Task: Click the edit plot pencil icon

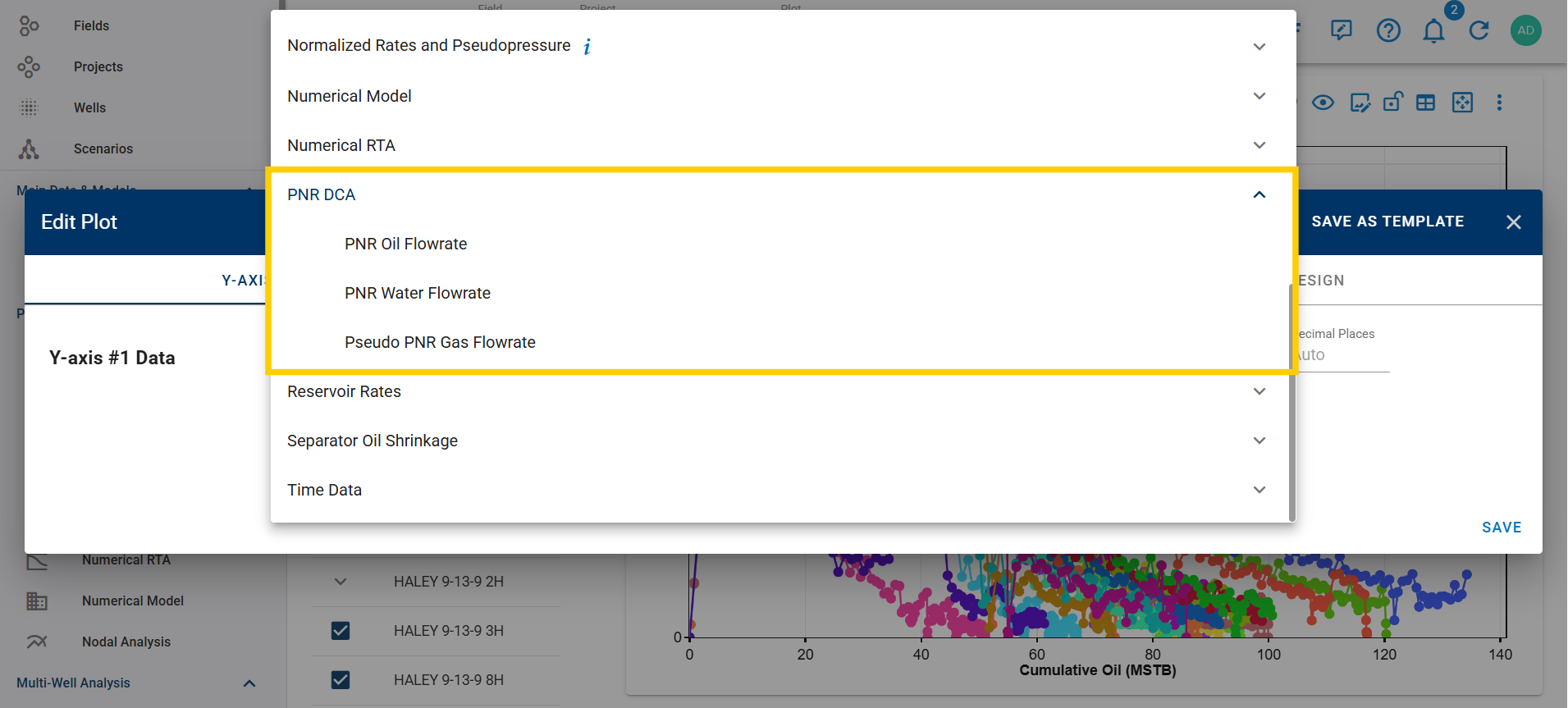Action: click(x=1360, y=103)
